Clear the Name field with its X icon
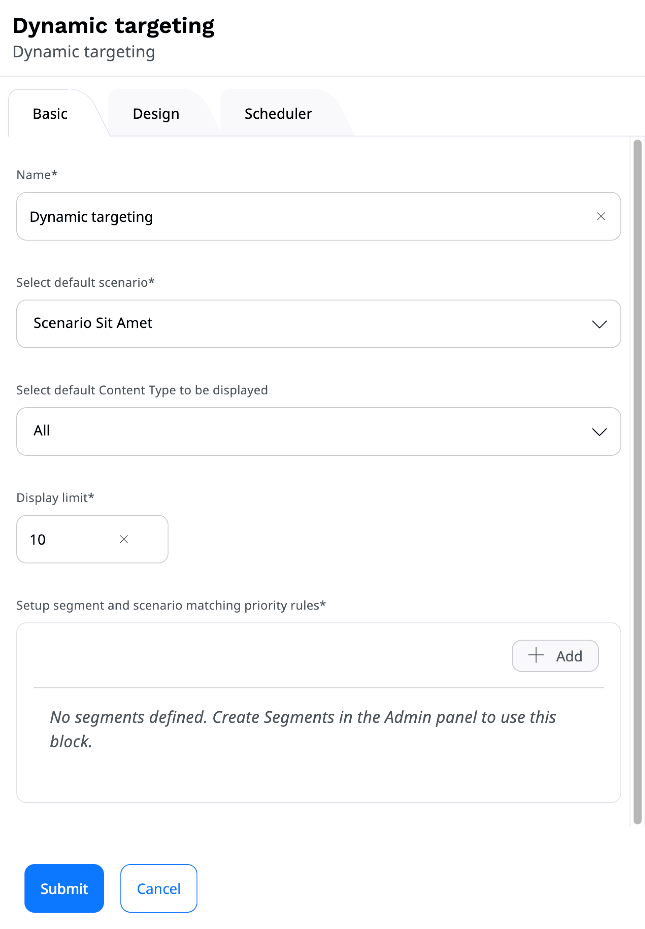This screenshot has height=929, width=645. 600,216
